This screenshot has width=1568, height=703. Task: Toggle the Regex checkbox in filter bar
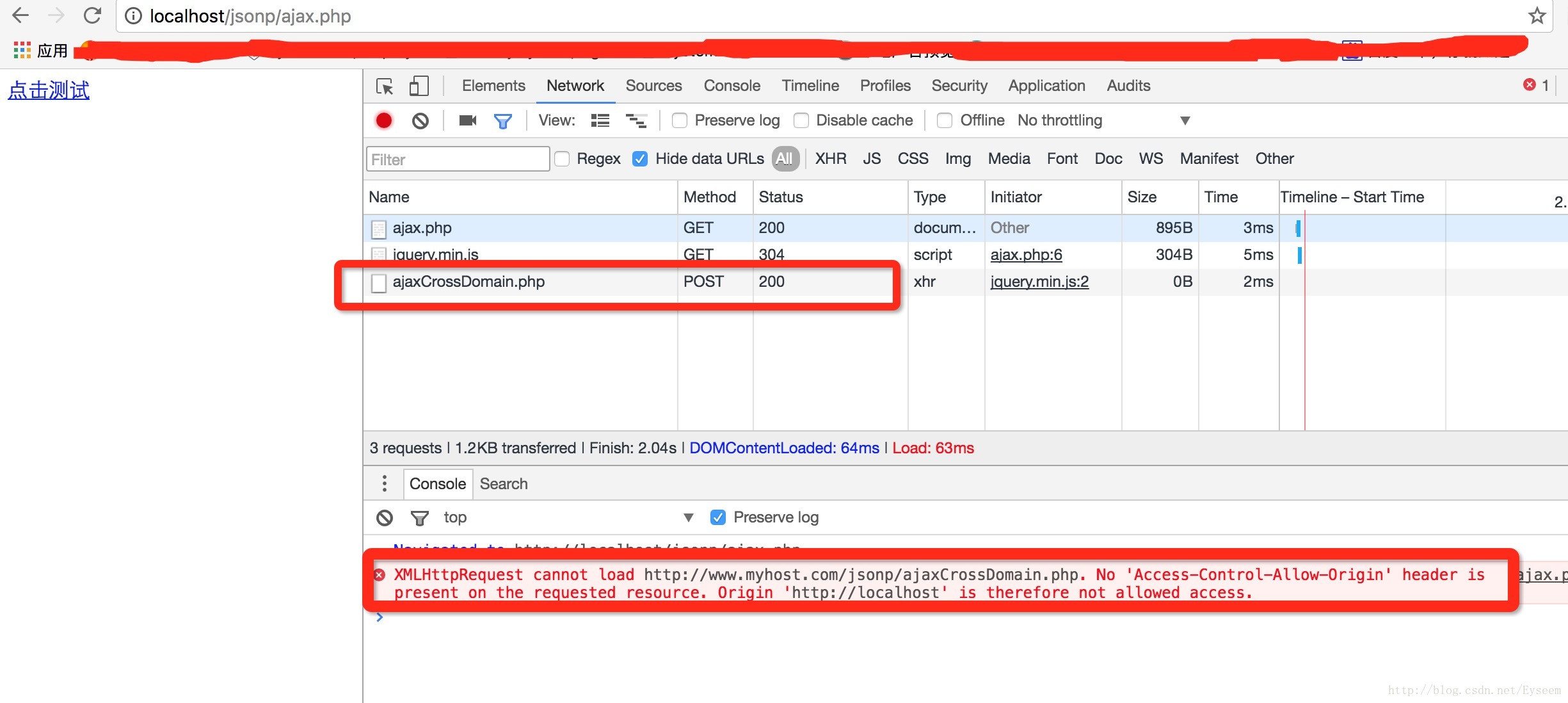click(562, 159)
